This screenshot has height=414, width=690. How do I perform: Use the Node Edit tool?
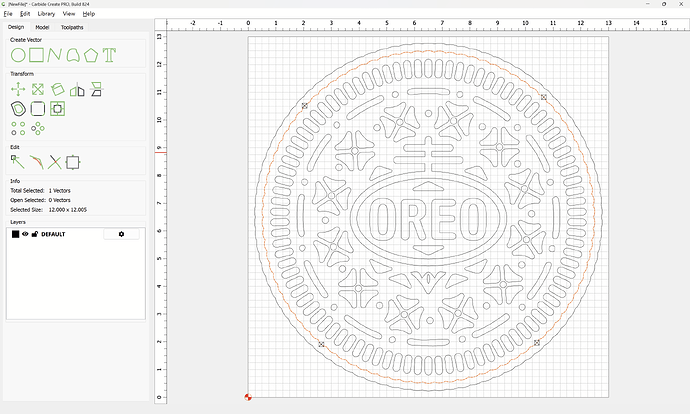coord(17,161)
